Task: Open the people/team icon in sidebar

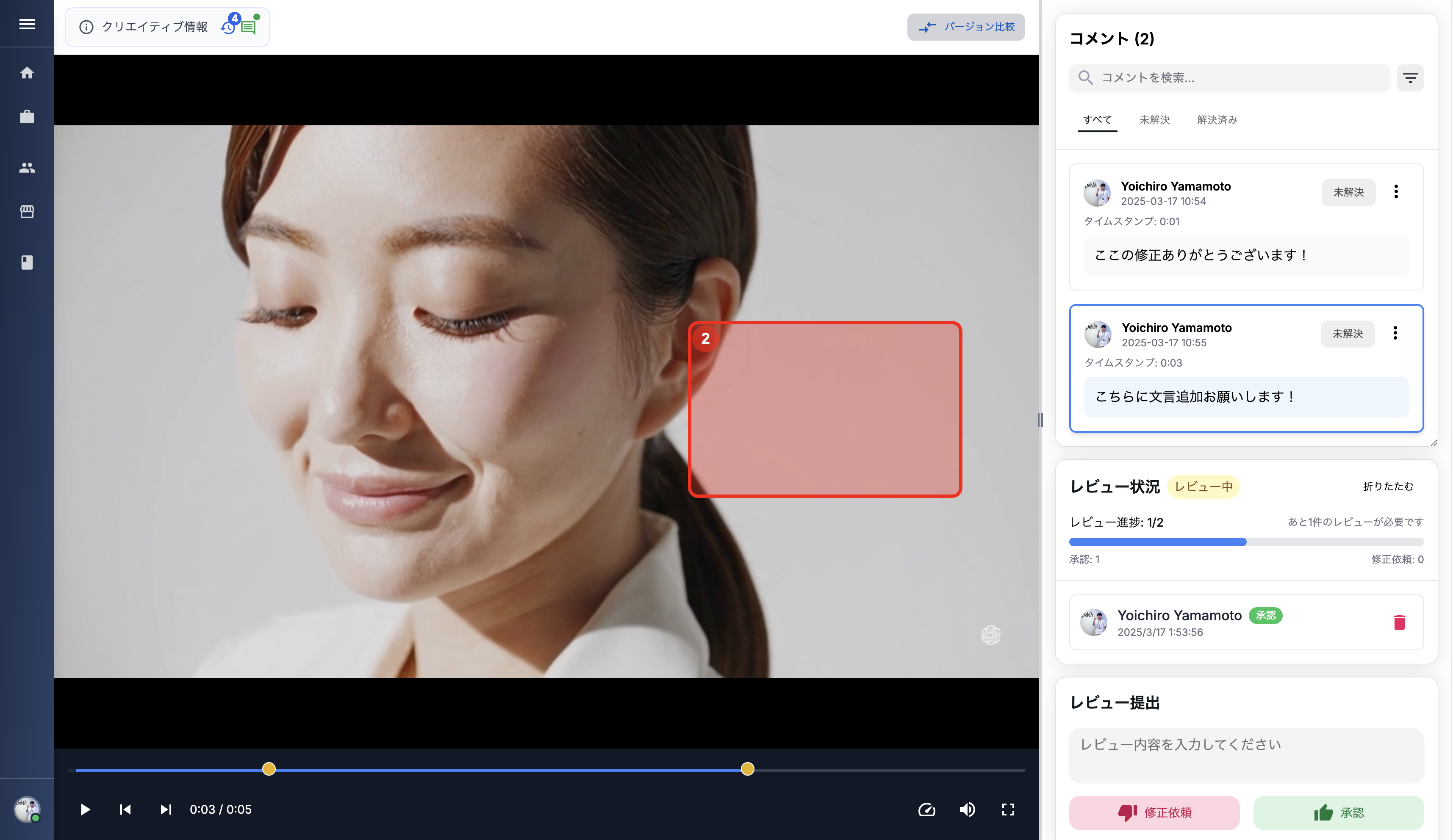Action: pos(27,168)
